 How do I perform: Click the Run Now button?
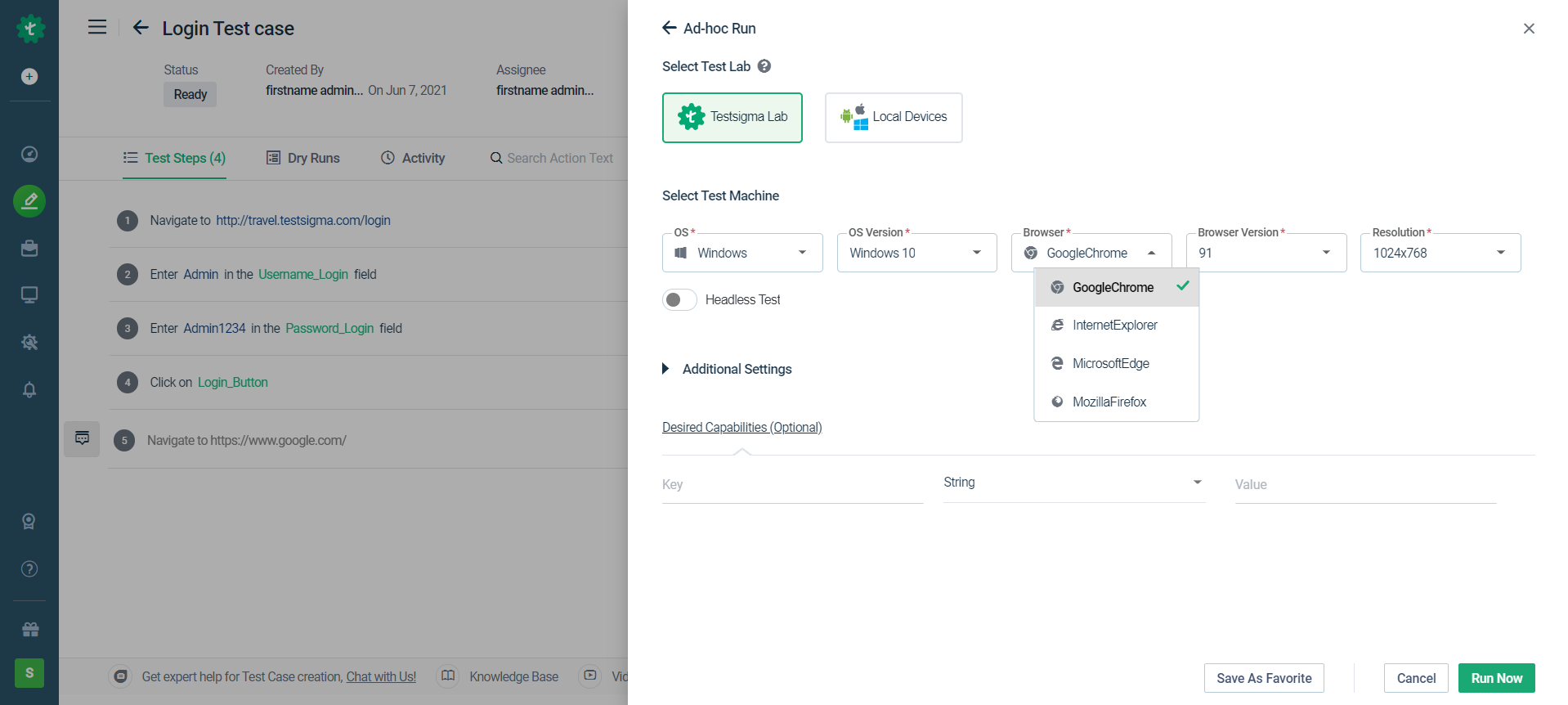1496,678
